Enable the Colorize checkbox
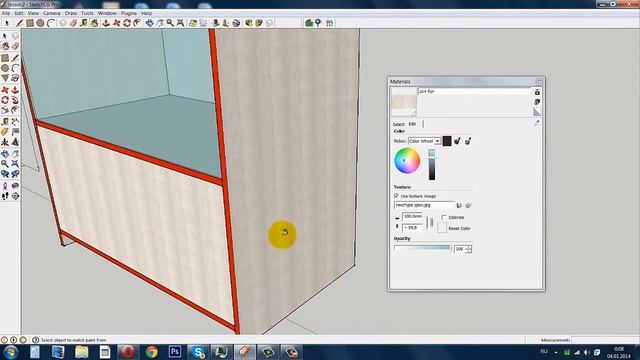 pos(444,218)
